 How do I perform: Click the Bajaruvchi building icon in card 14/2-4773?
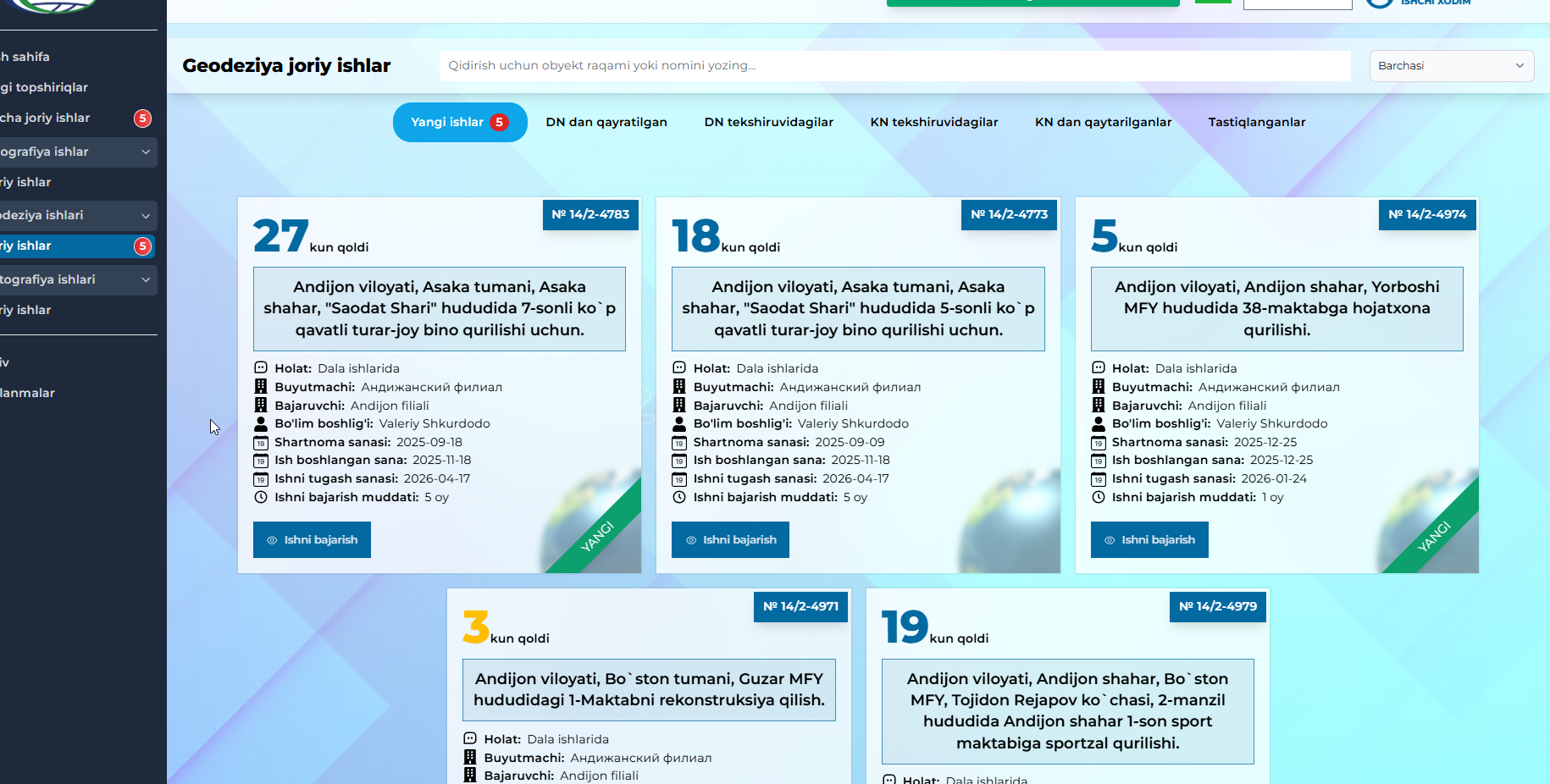point(679,406)
